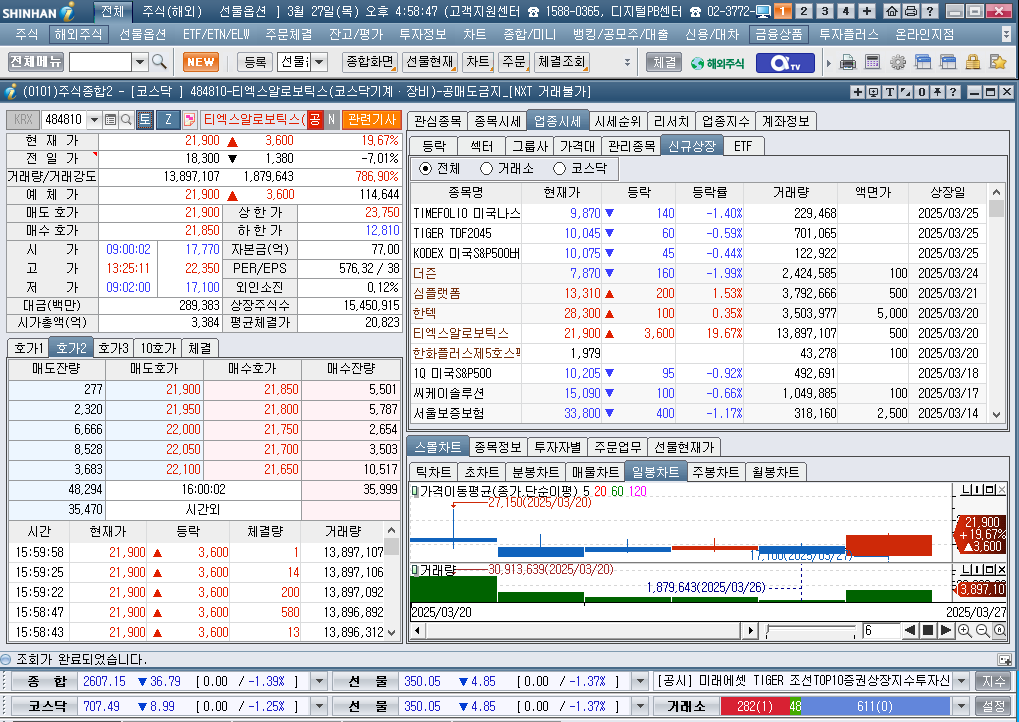Viewport: 1019px width, 722px height.
Task: Zoom out on the daily chart
Action: 982,630
